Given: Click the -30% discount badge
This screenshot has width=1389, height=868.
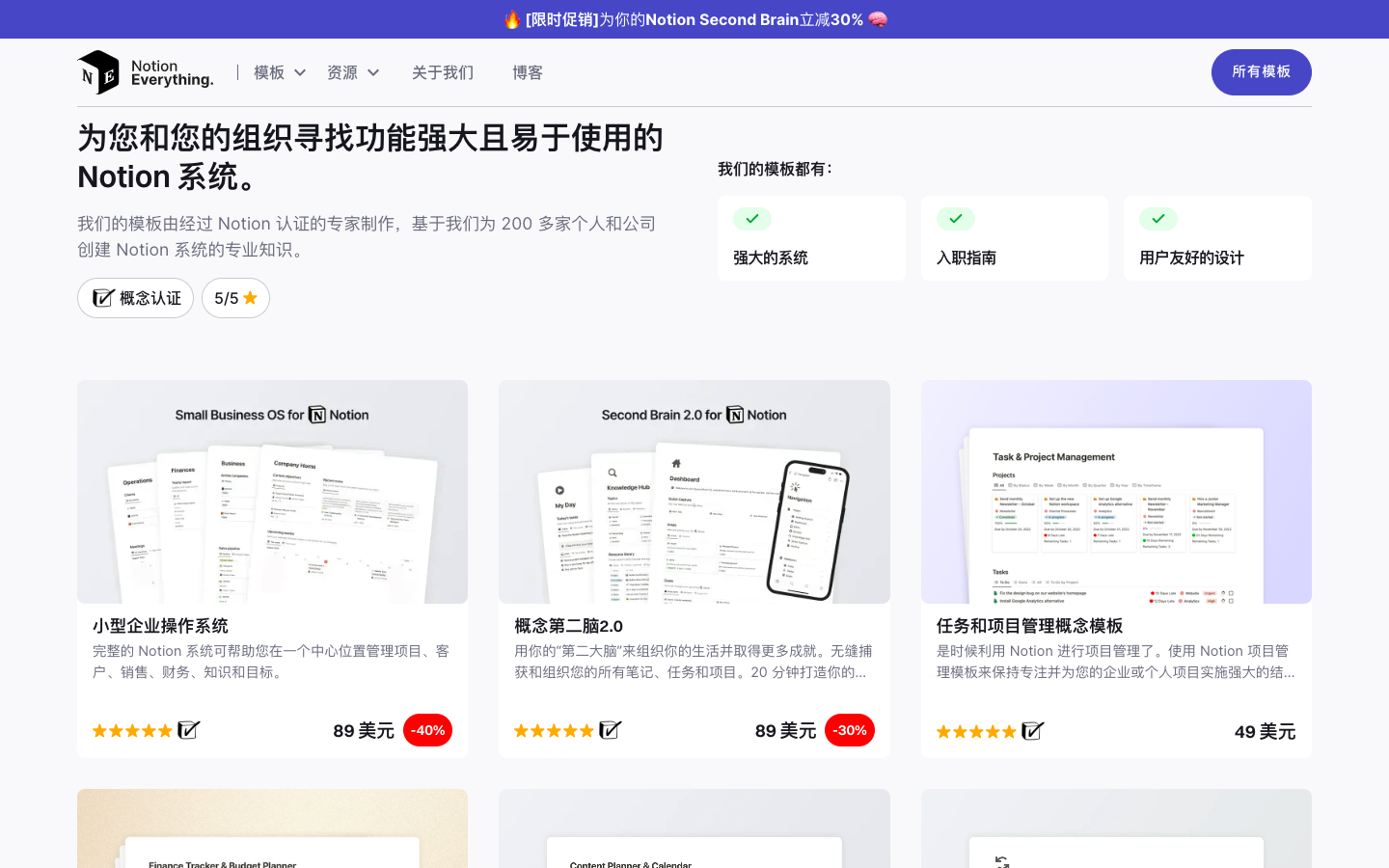Looking at the screenshot, I should click(850, 730).
